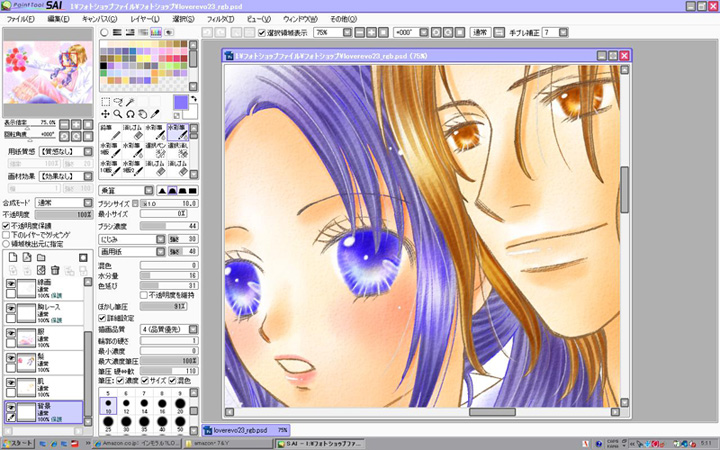Swap foreground and background colors arrow
720x450 pixels.
tap(194, 99)
